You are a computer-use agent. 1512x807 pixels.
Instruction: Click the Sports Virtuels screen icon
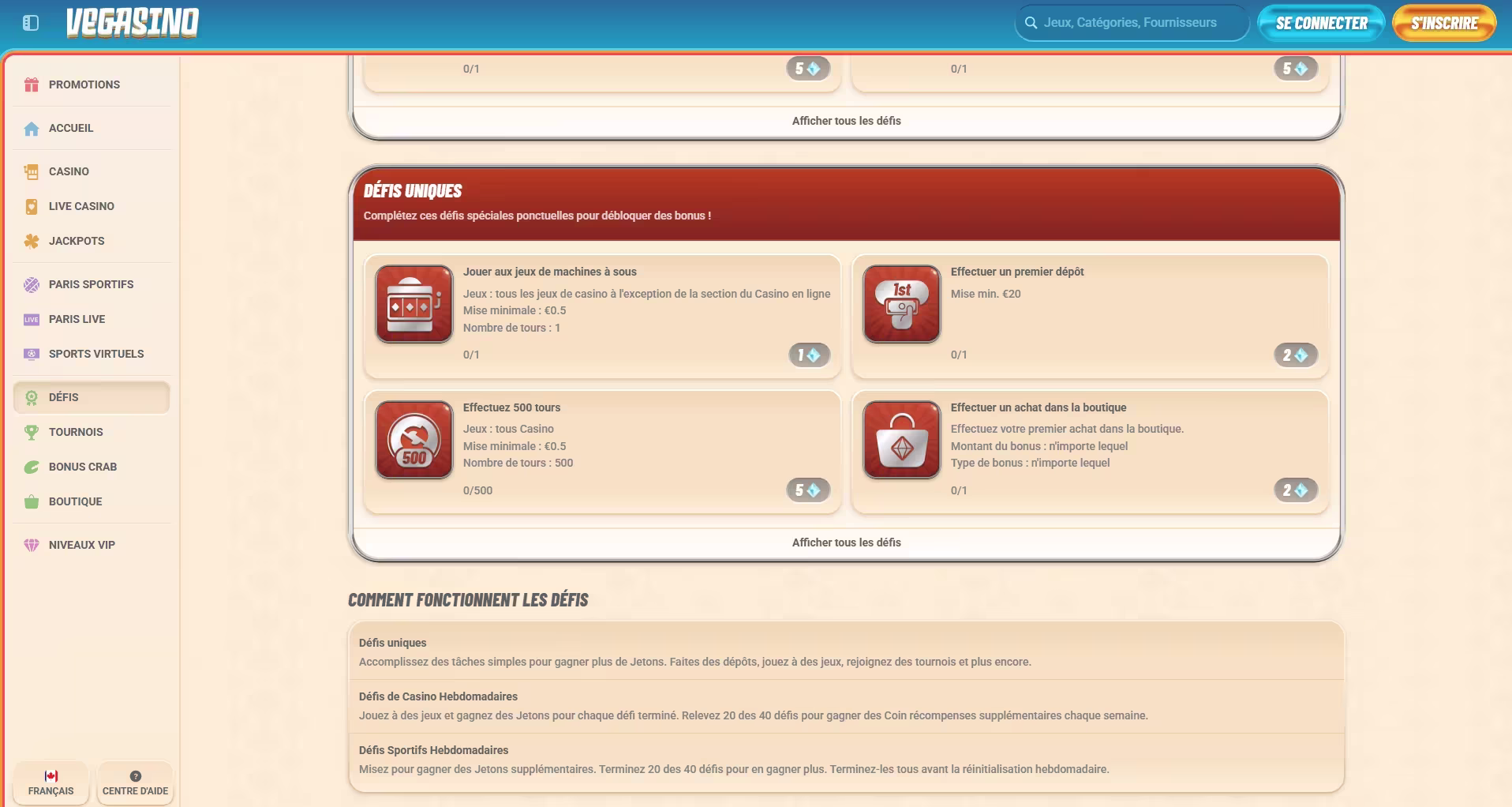click(32, 354)
